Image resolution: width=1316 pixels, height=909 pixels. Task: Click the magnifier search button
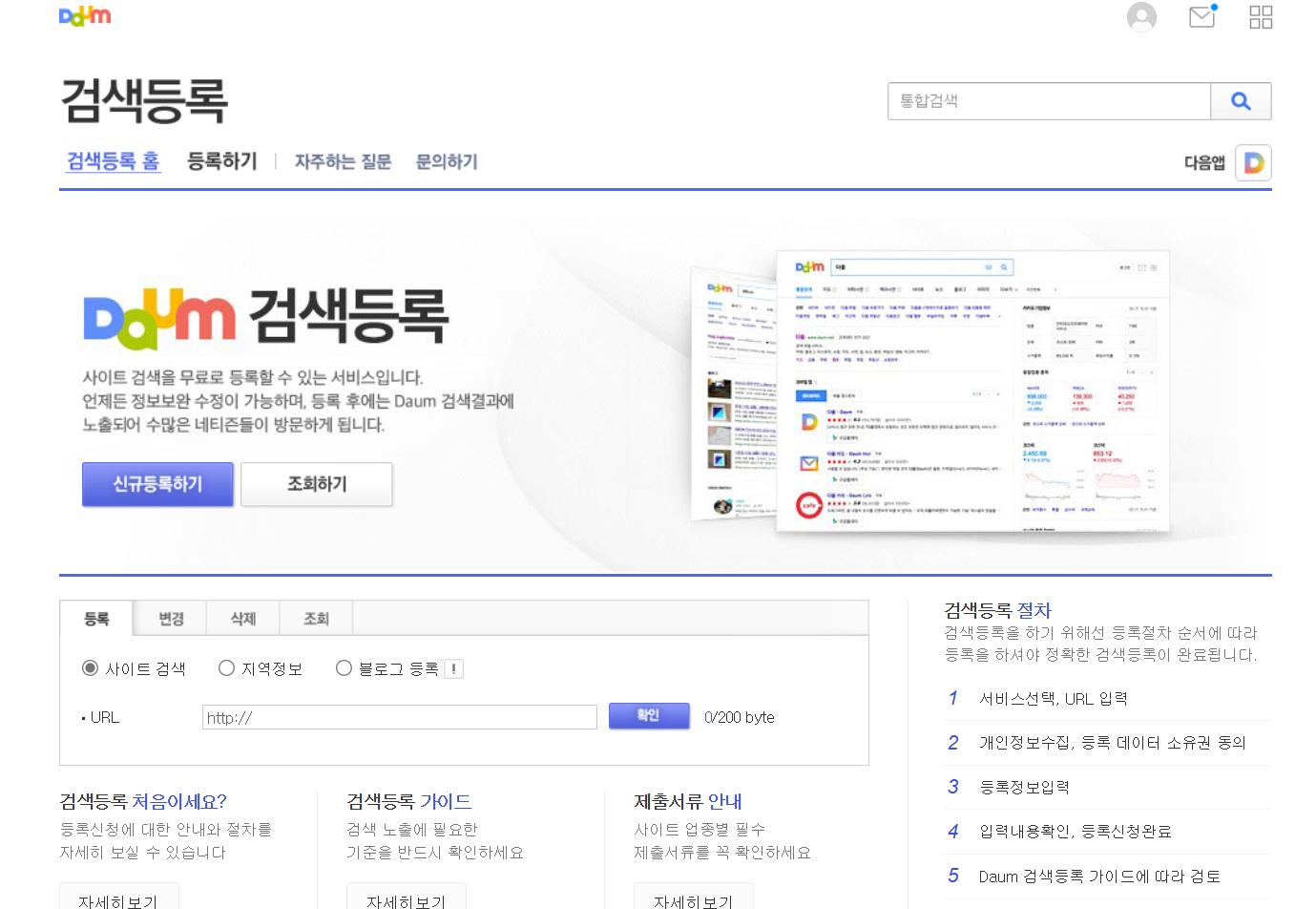point(1241,101)
